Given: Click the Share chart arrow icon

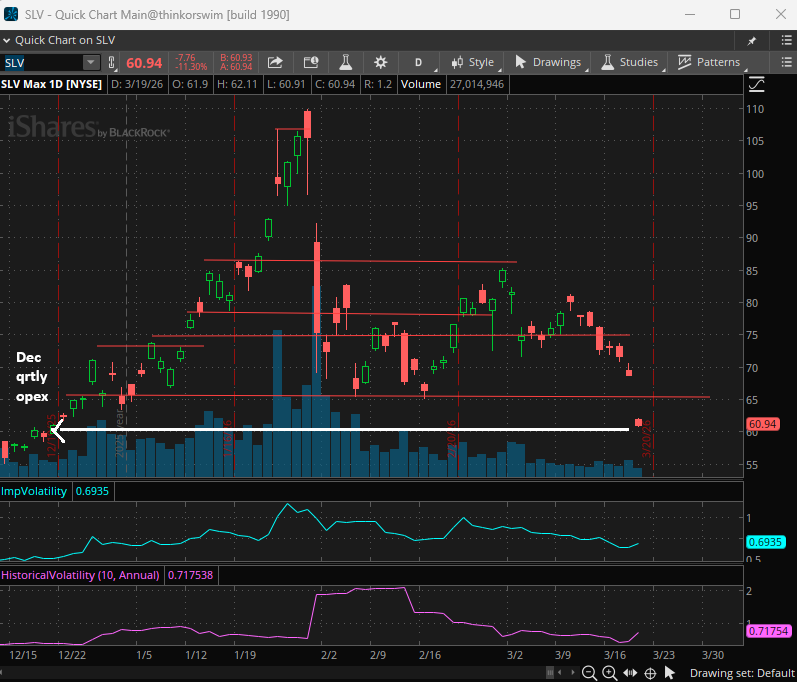Looking at the screenshot, I should coord(275,63).
